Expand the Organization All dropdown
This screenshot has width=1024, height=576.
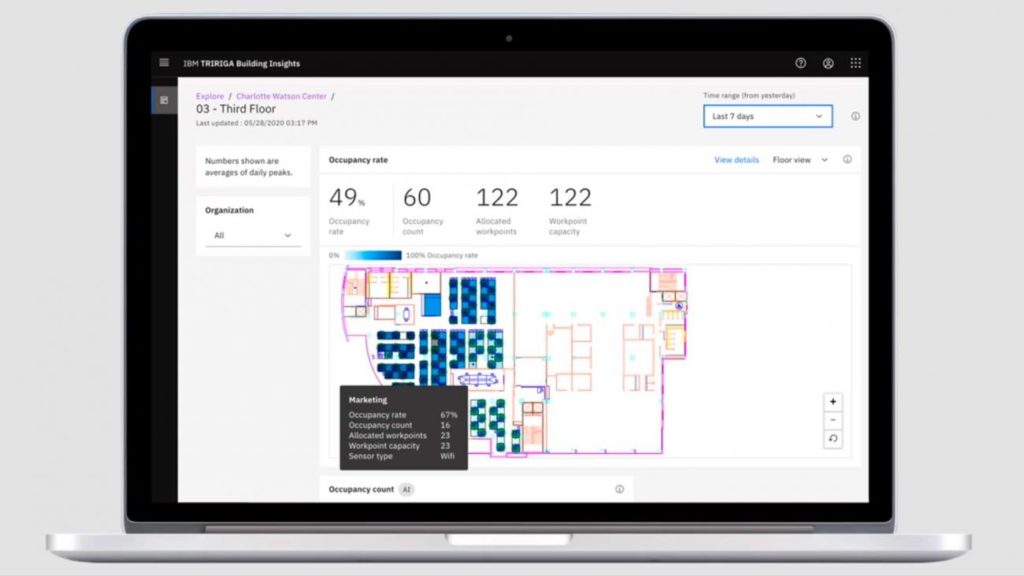(253, 235)
